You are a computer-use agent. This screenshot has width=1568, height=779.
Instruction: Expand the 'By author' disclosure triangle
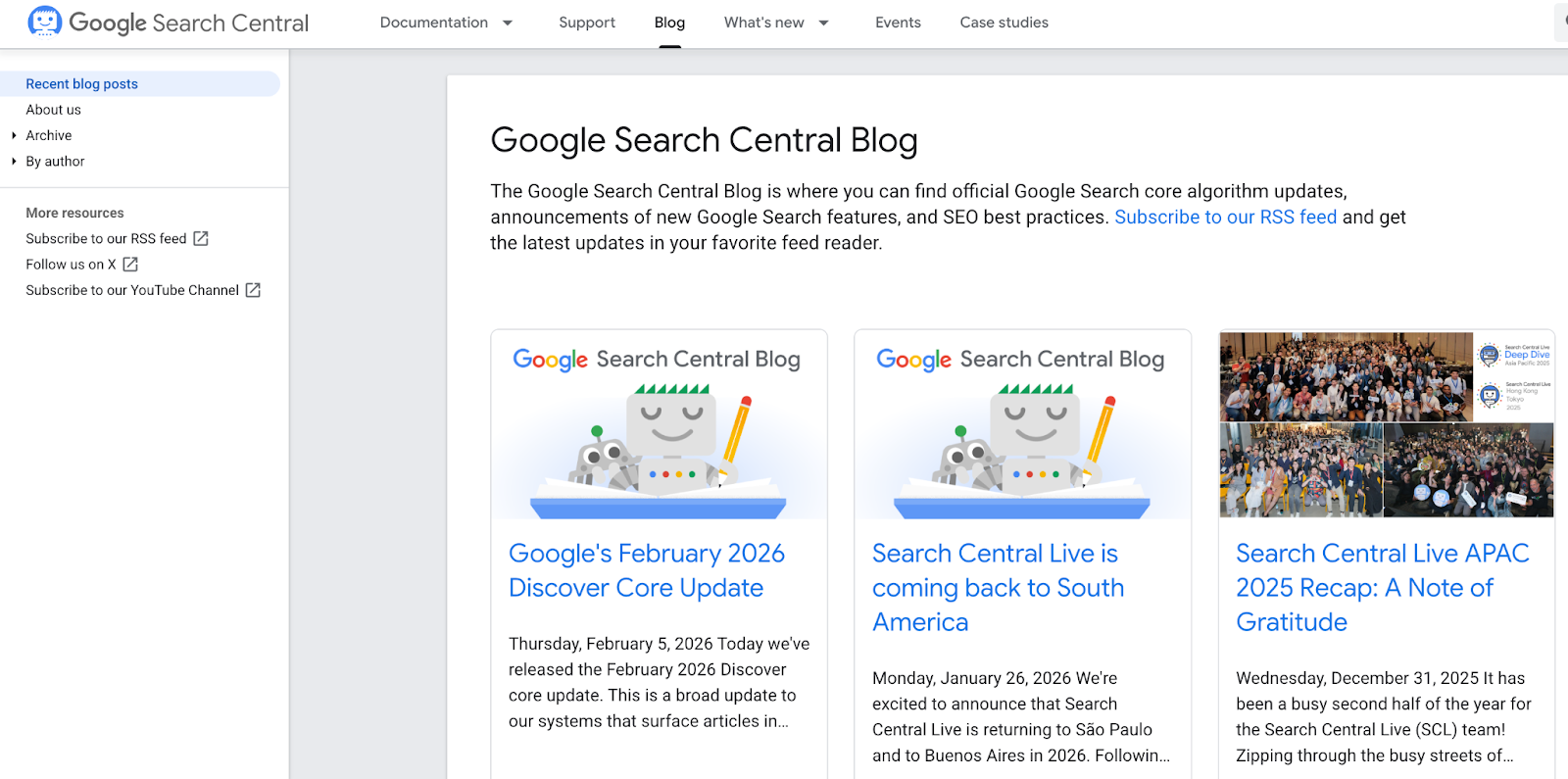point(14,161)
